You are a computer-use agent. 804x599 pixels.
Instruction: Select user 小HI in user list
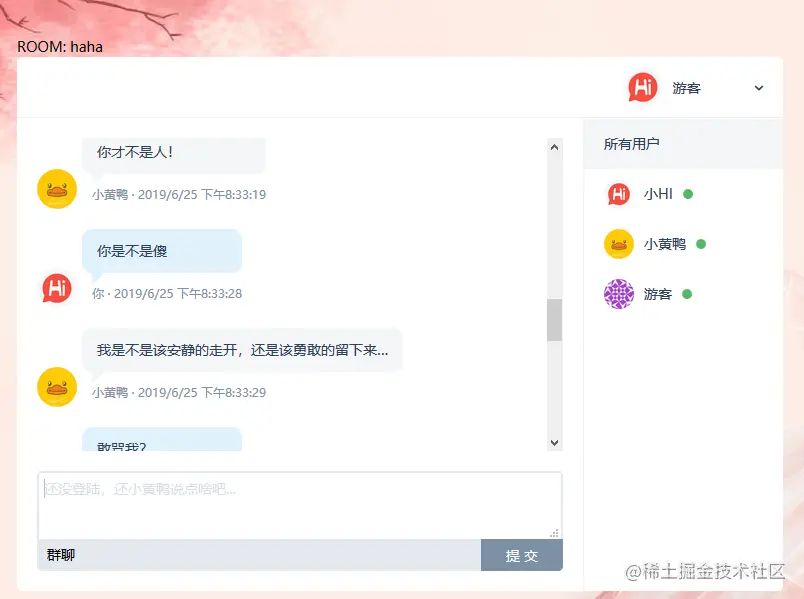pos(683,194)
